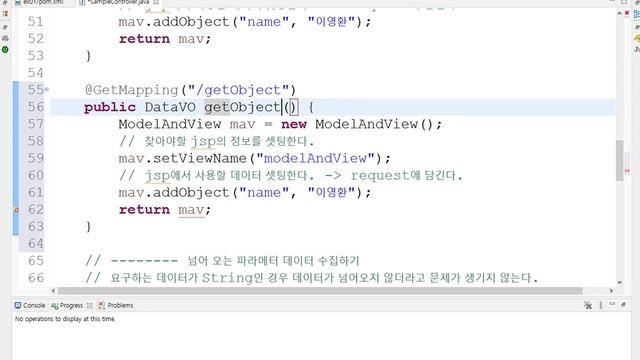Click the horizontal scrollbar right arrow

point(611,291)
